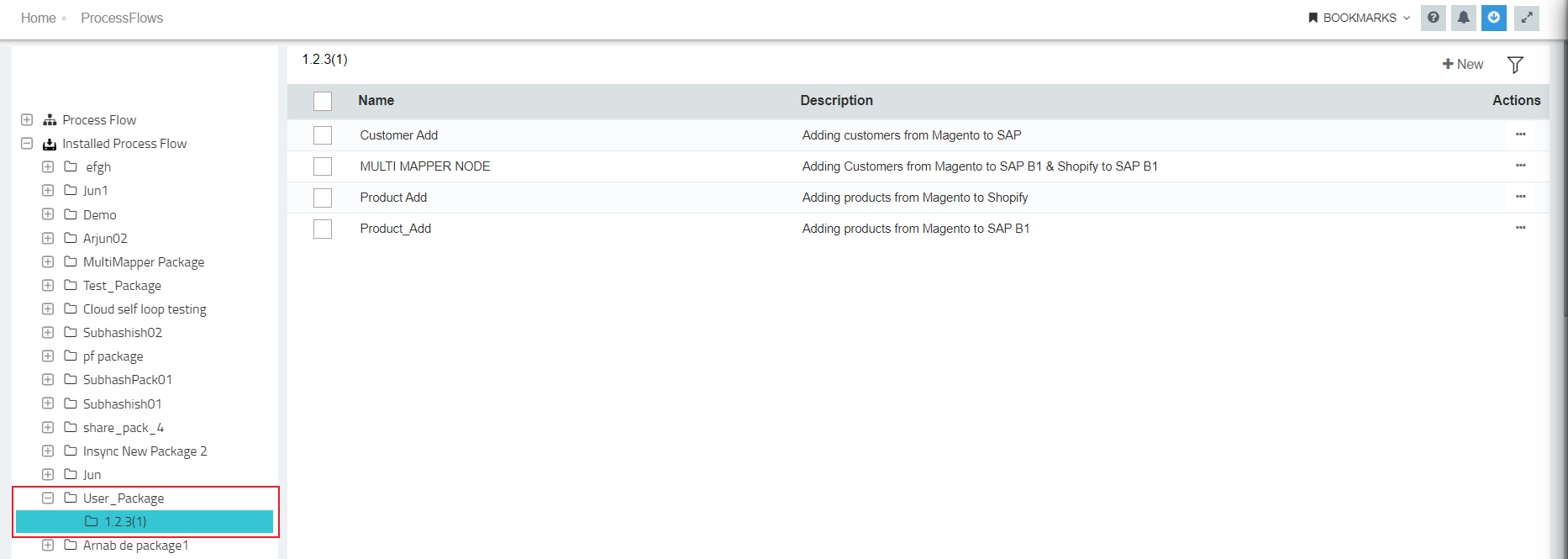Tick the select-all checkbox in table header

(323, 101)
